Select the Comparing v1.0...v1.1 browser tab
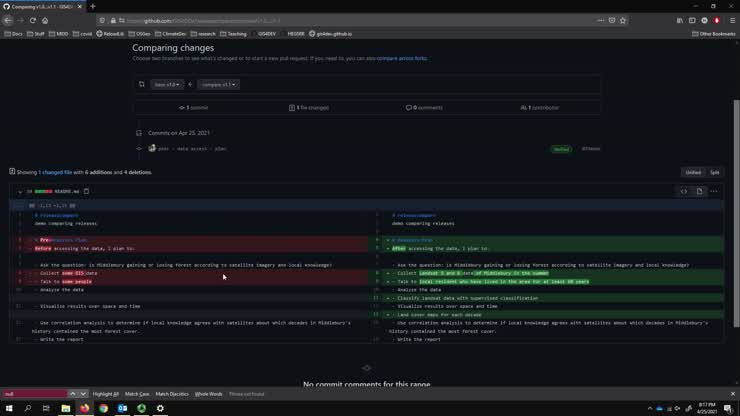Viewport: 740px width, 416px height. (x=42, y=7)
